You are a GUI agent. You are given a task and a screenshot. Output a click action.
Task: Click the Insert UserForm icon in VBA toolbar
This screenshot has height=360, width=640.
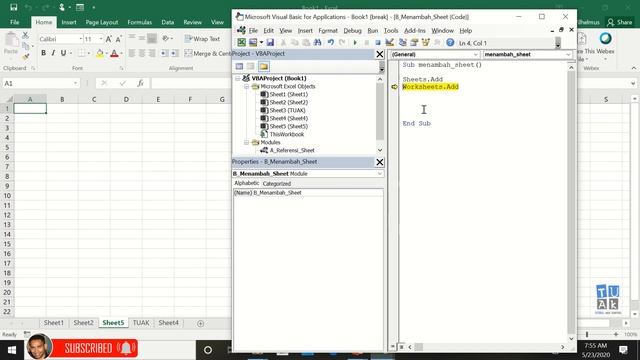coord(253,42)
